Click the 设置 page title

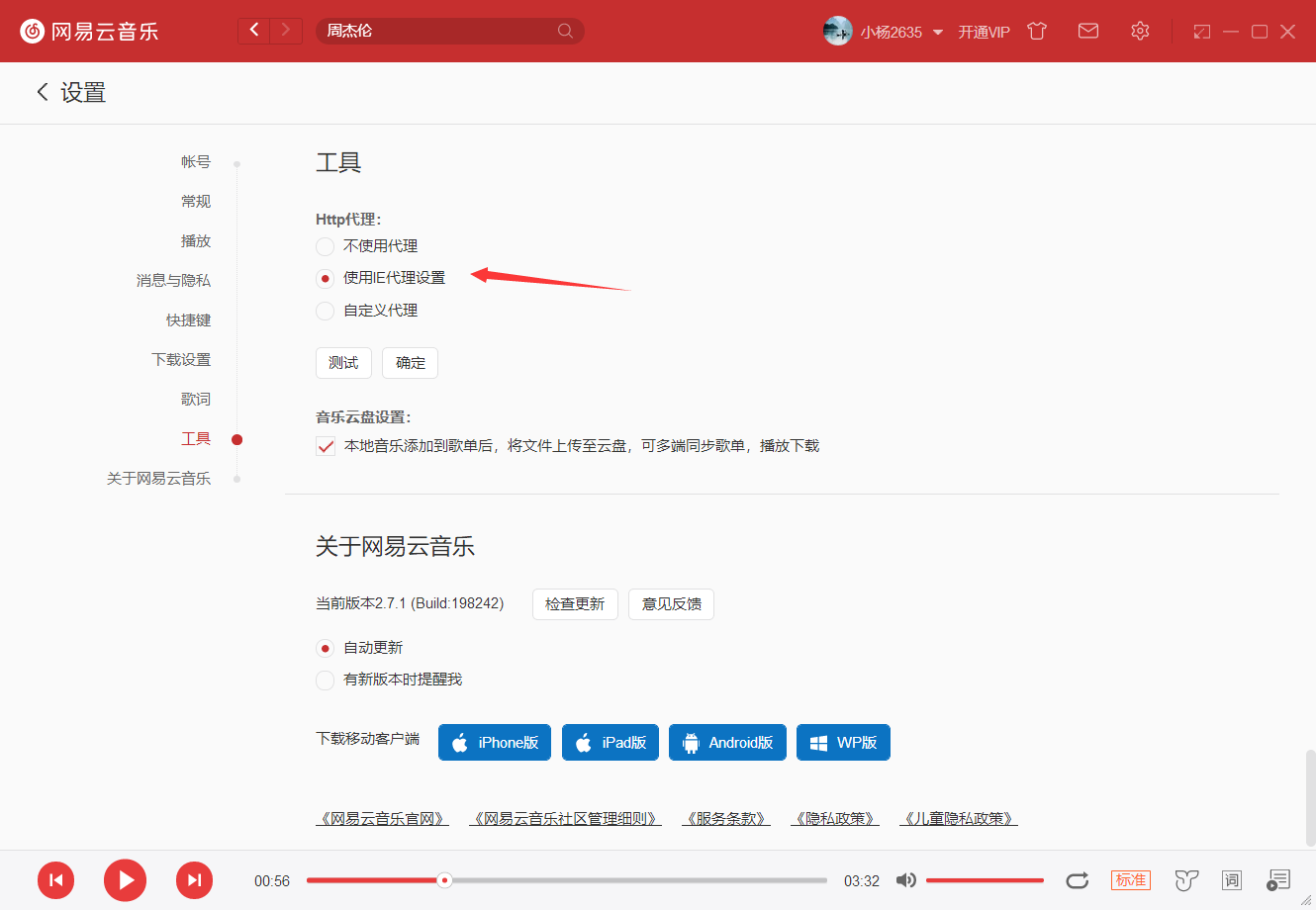tap(83, 92)
